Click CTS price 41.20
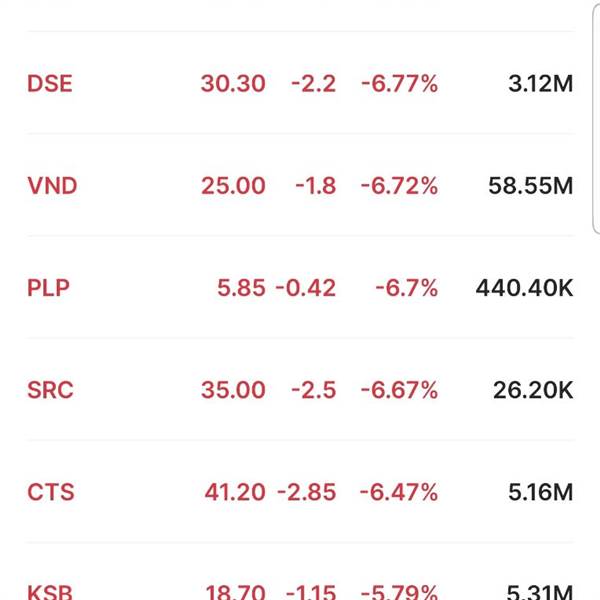The image size is (600, 600). [235, 492]
